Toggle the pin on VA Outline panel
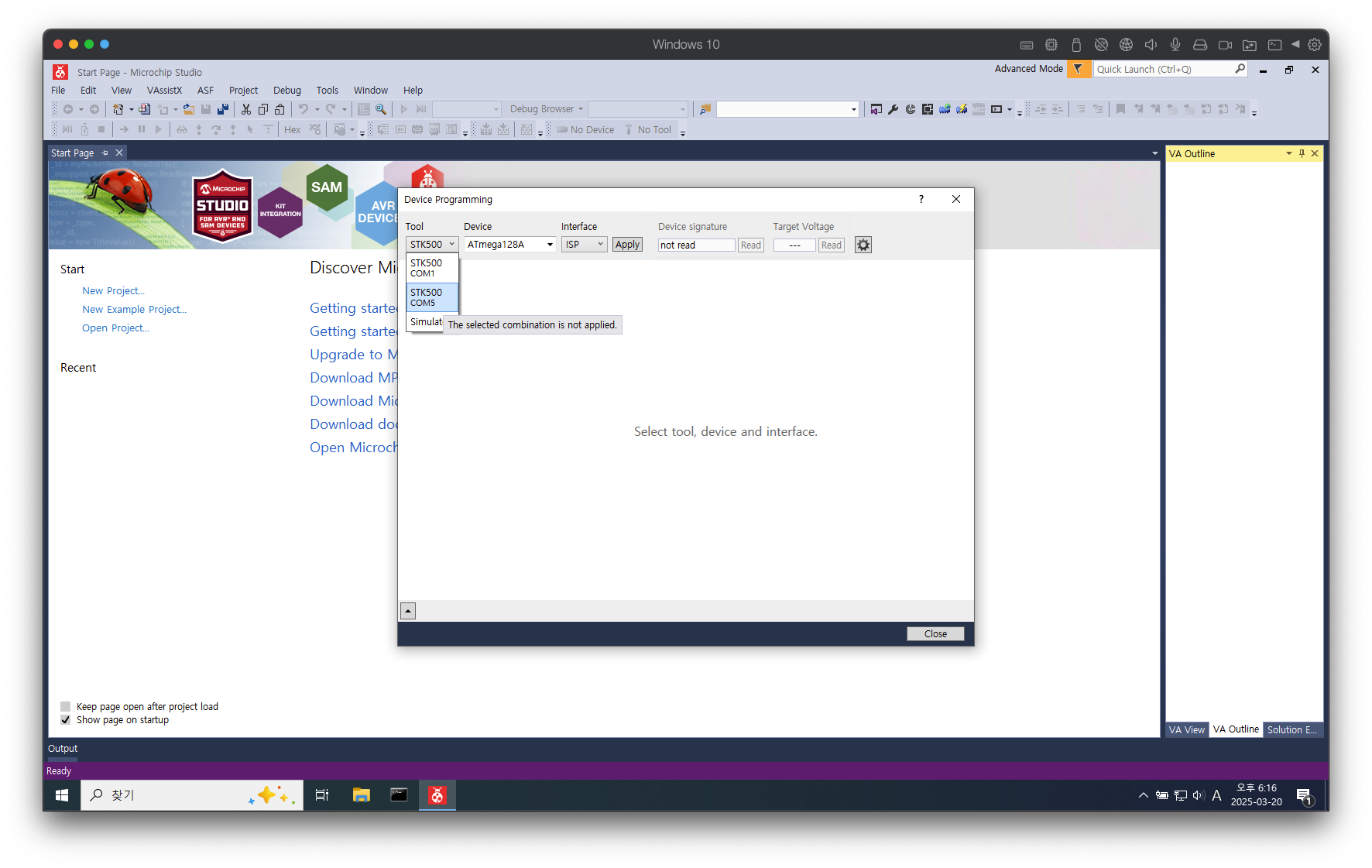This screenshot has height=868, width=1372. pos(1302,153)
